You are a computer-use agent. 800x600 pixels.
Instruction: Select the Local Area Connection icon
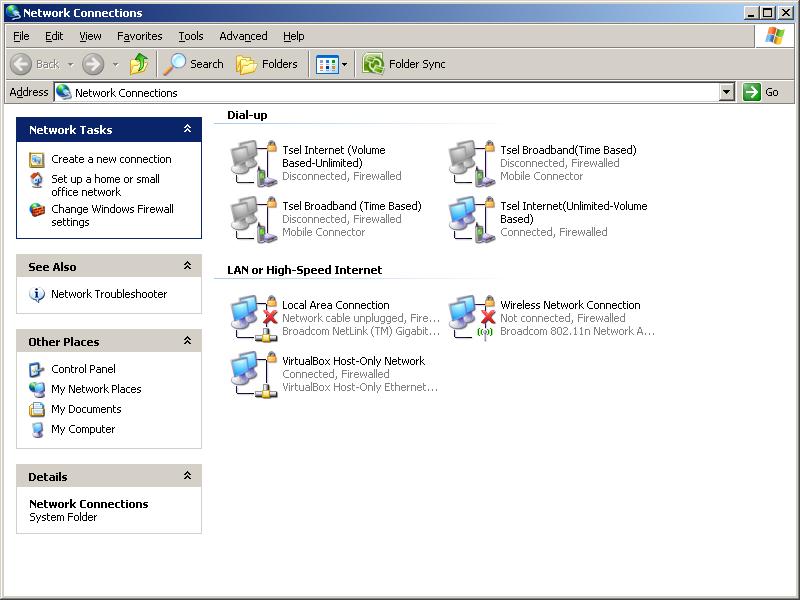254,318
